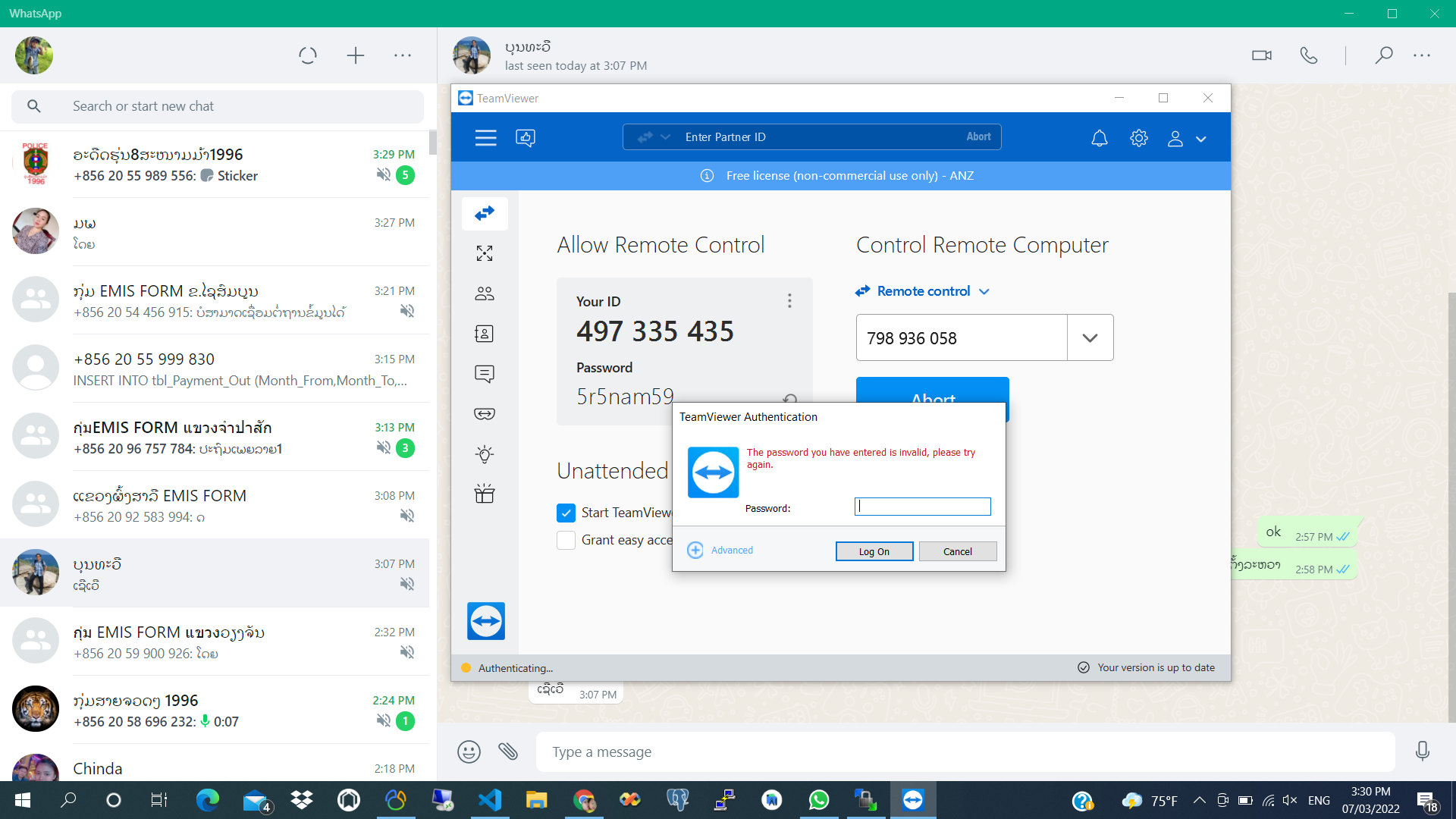The image size is (1456, 819).
Task: Click the authentication Password field
Action: 922,507
